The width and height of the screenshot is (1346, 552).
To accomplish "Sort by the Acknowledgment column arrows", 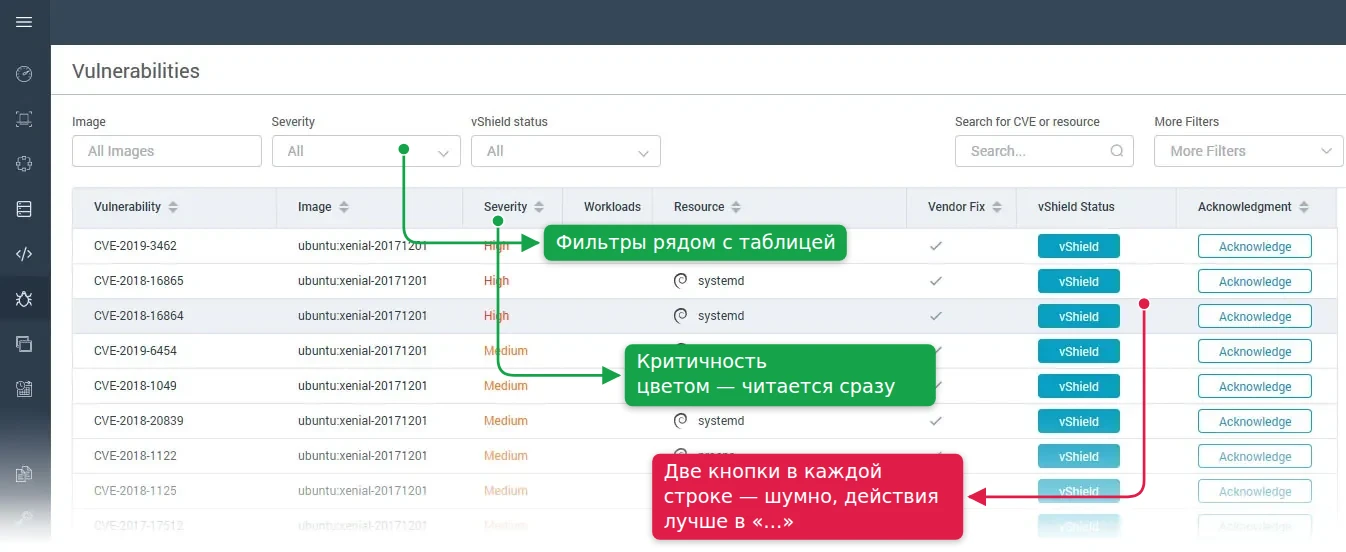I will tap(1304, 207).
